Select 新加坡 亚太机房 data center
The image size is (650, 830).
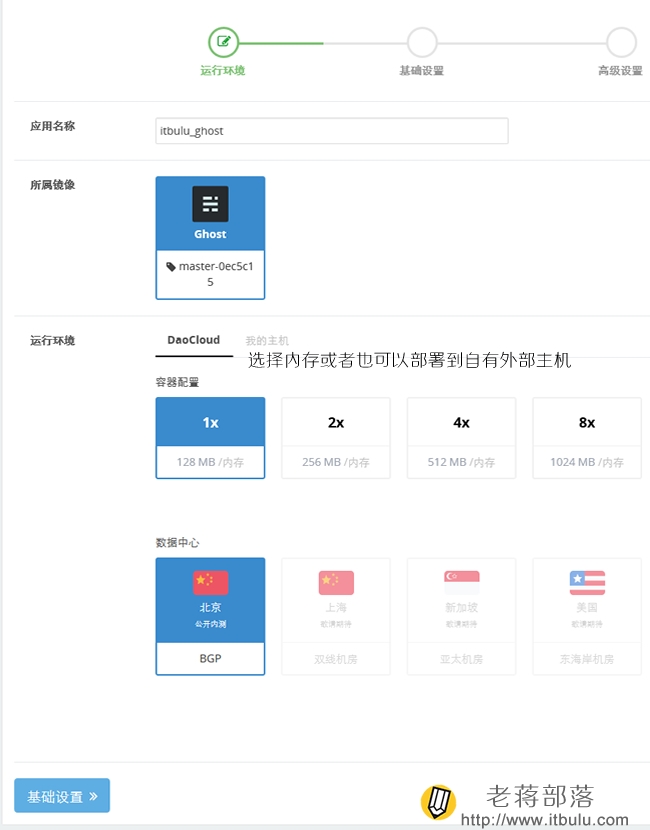pyautogui.click(x=461, y=616)
